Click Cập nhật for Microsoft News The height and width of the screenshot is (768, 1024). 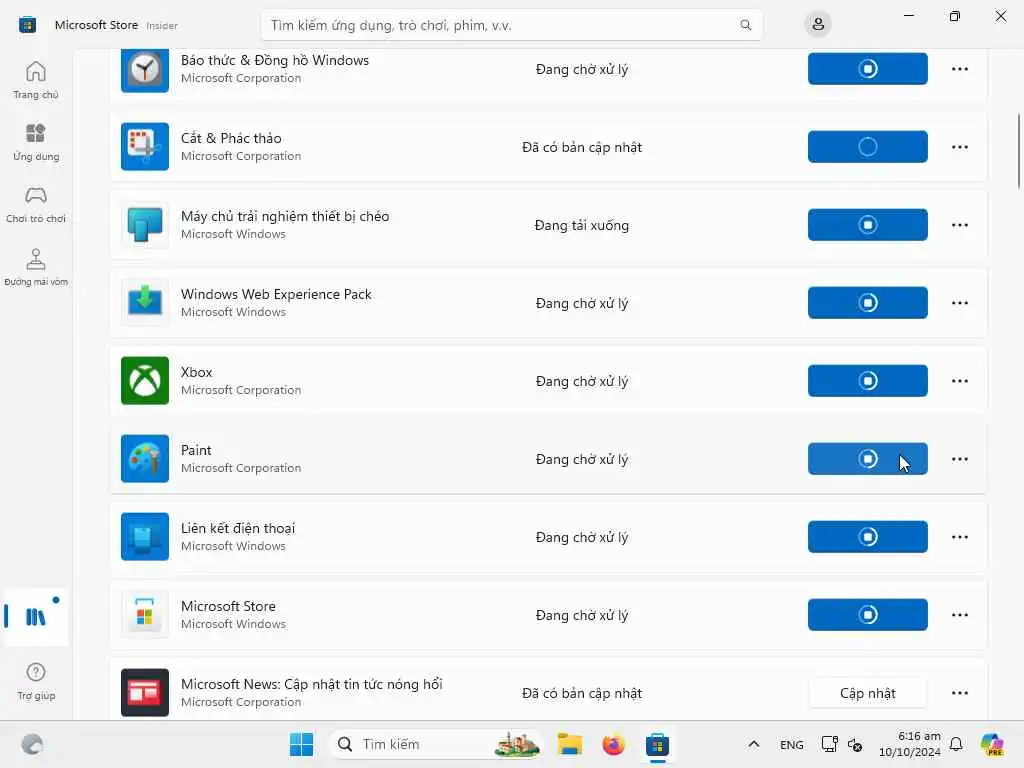[867, 693]
